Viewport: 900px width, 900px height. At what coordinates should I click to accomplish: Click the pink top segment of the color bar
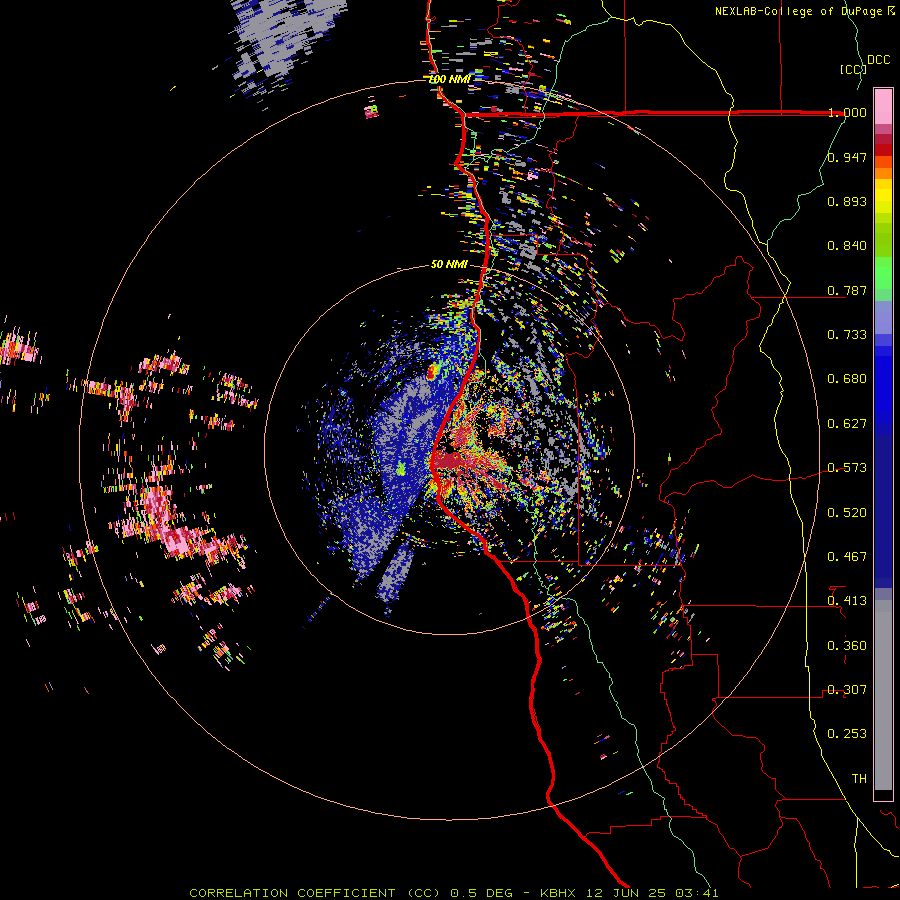pyautogui.click(x=883, y=106)
